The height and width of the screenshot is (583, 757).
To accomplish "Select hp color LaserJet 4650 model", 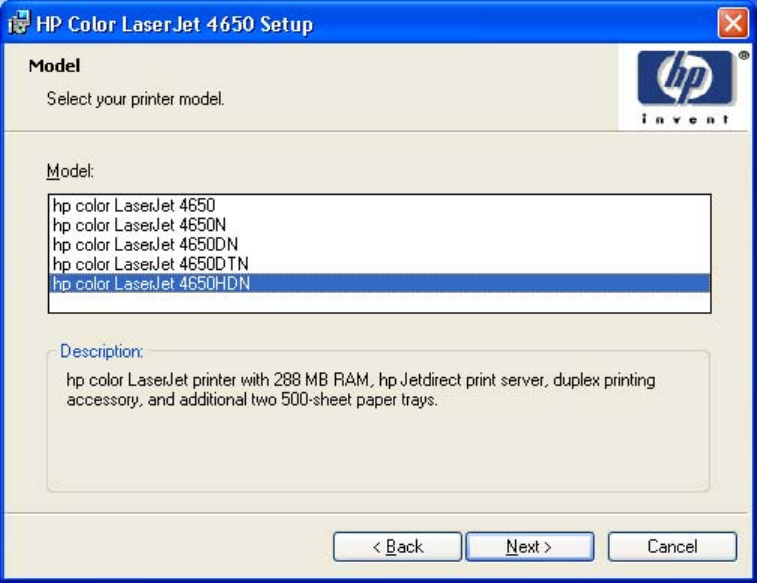I will [x=379, y=206].
